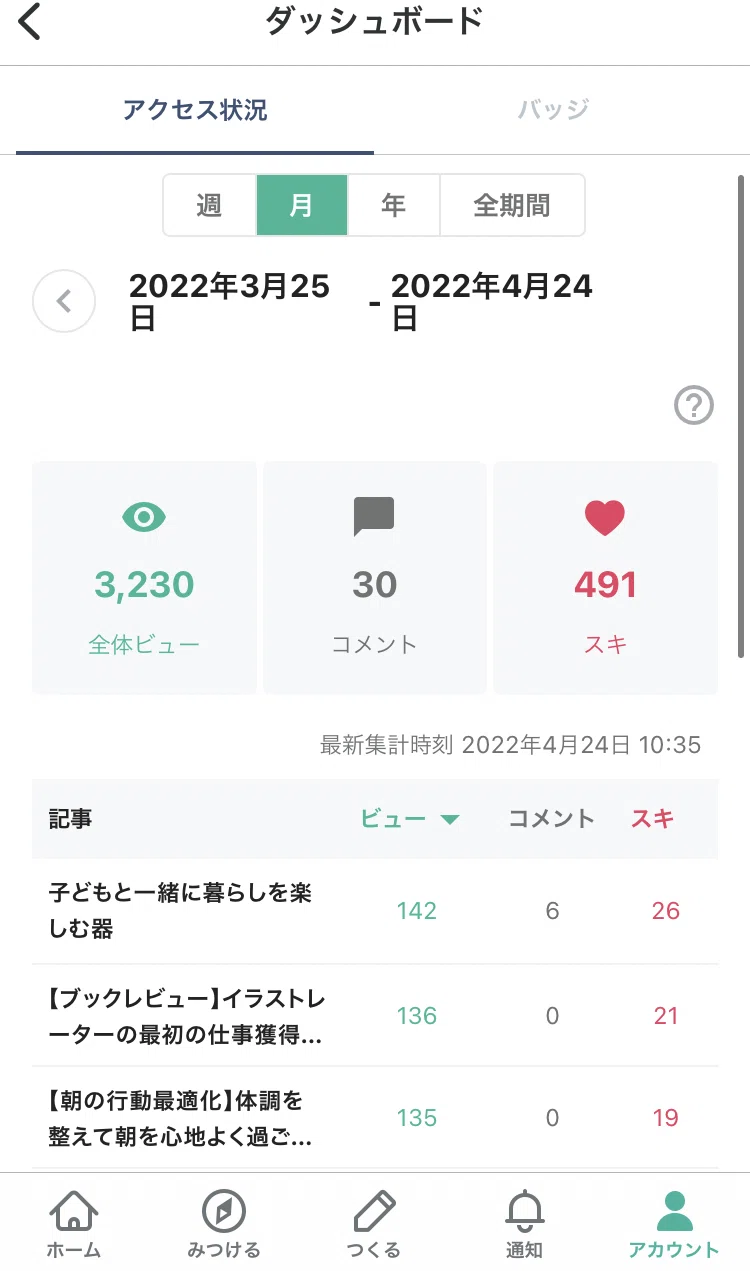Tap the green eye views icon

coord(144,517)
